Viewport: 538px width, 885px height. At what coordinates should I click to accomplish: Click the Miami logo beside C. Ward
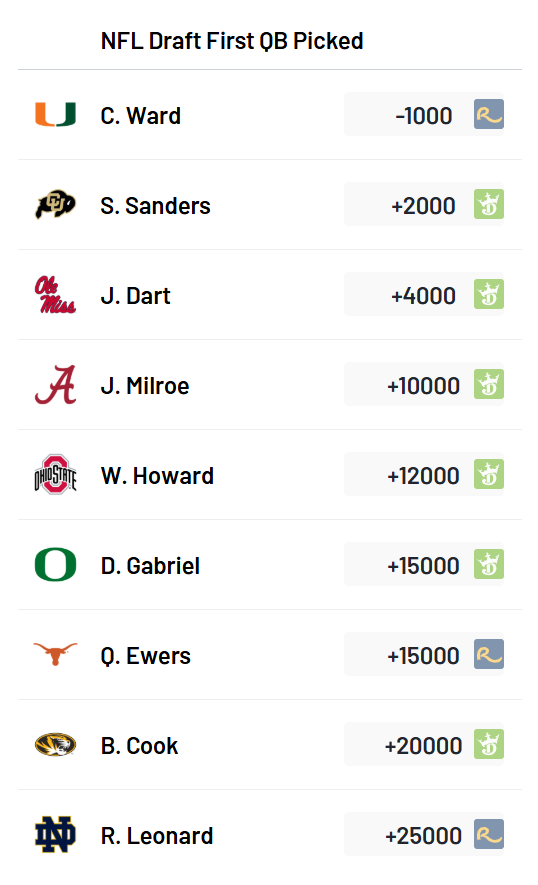coord(55,115)
